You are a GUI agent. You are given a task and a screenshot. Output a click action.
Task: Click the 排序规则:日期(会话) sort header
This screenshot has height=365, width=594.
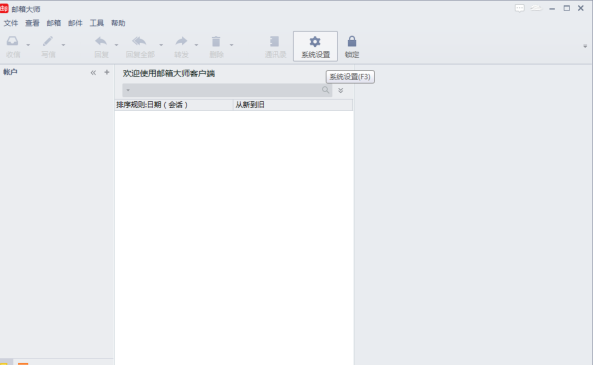(174, 105)
